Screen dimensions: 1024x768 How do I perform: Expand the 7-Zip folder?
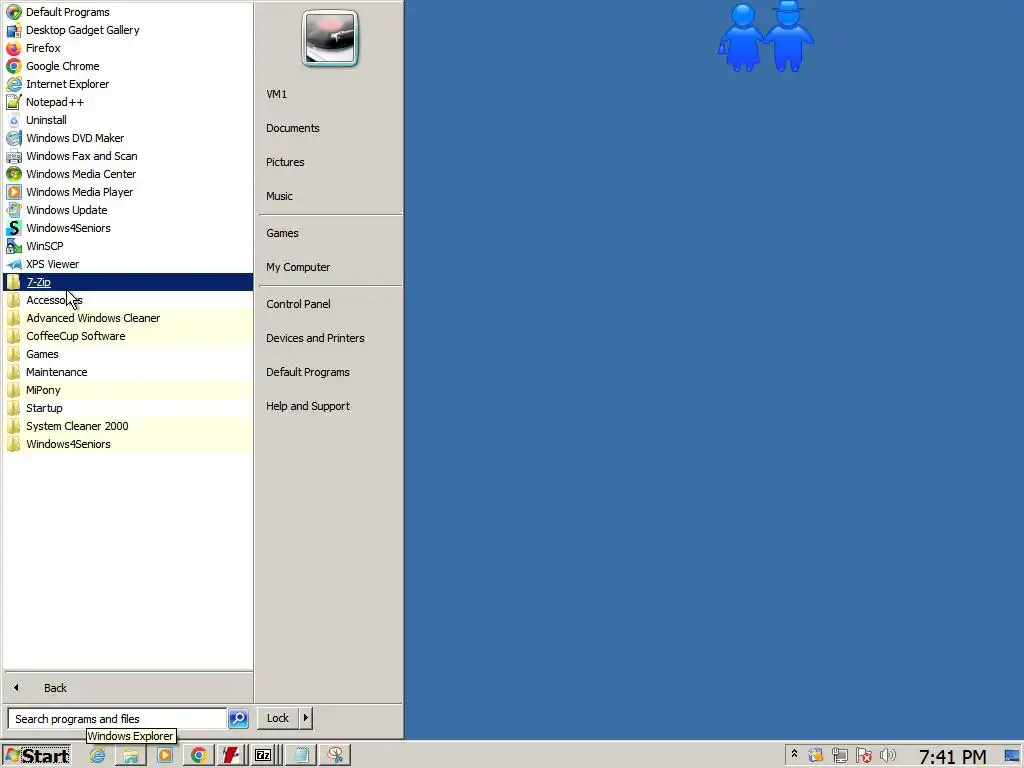point(128,282)
